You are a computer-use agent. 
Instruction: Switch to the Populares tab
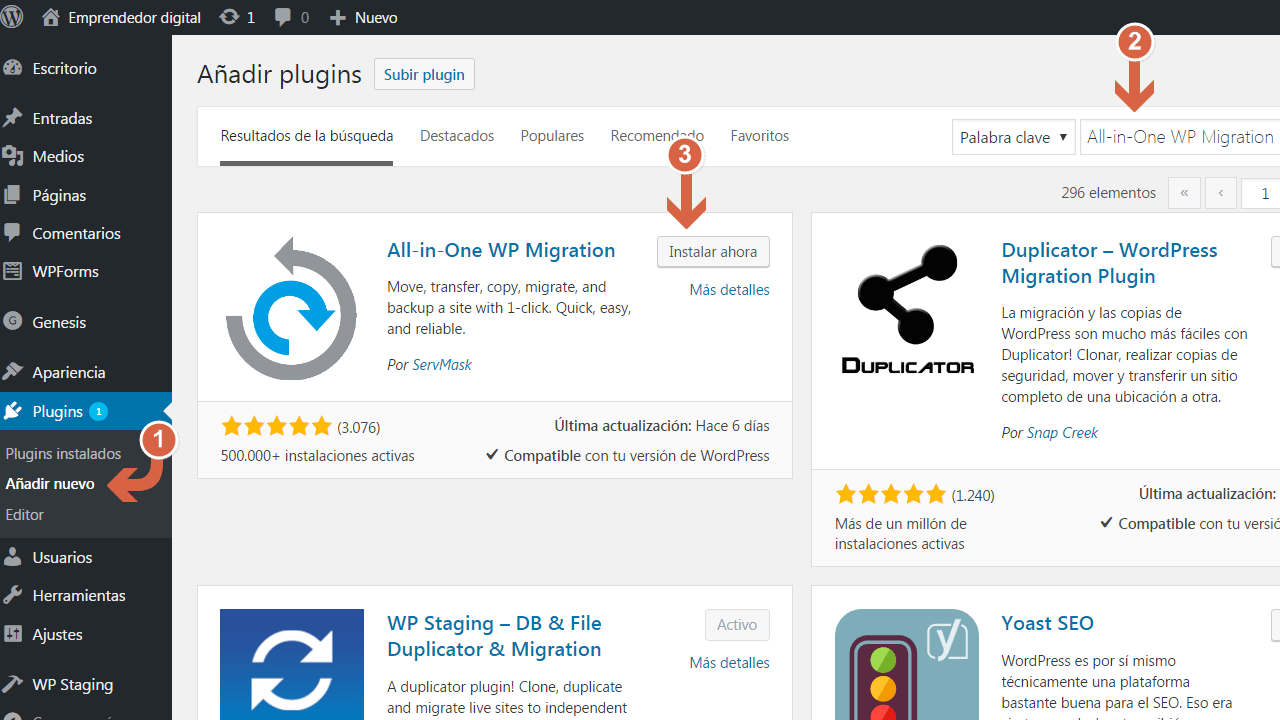tap(552, 136)
